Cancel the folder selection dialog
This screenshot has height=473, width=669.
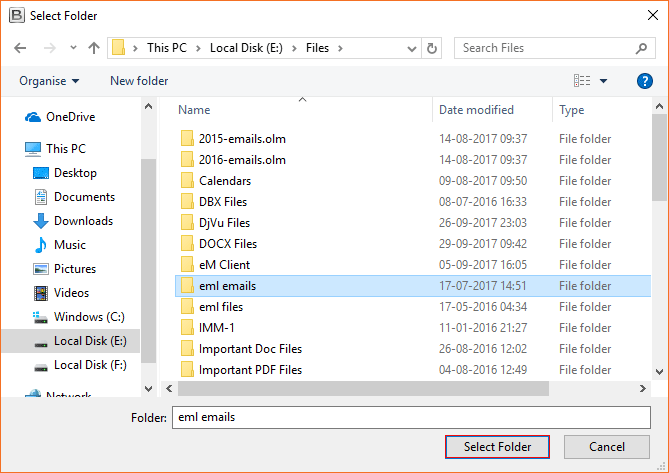tap(606, 447)
